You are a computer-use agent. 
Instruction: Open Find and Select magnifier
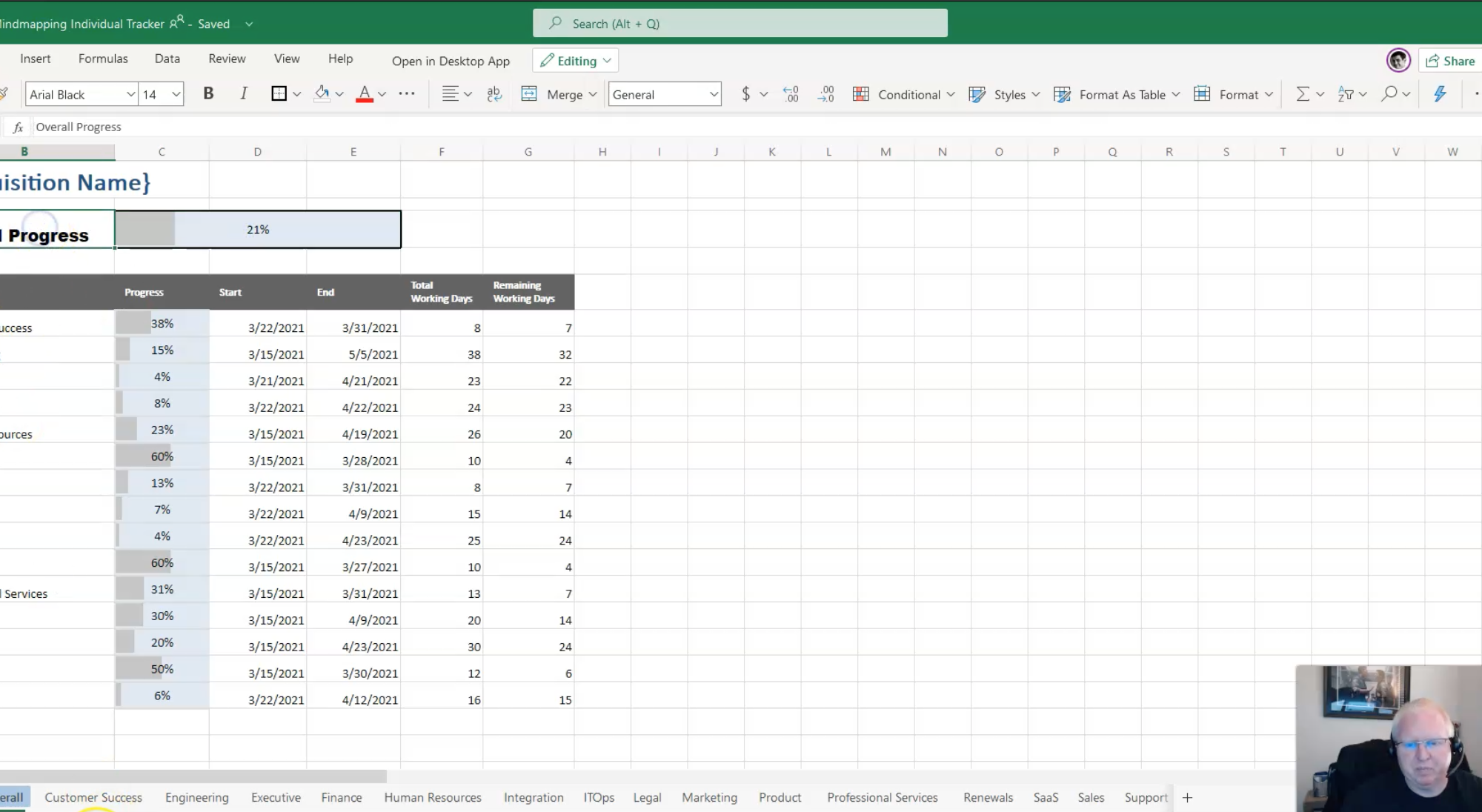point(1389,94)
